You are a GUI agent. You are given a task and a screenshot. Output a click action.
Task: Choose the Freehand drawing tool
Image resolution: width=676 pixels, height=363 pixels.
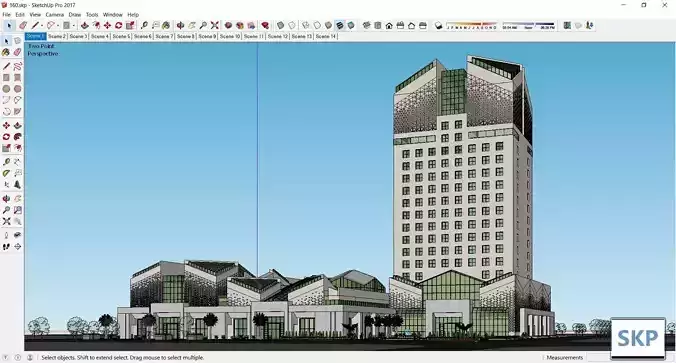tap(17, 66)
